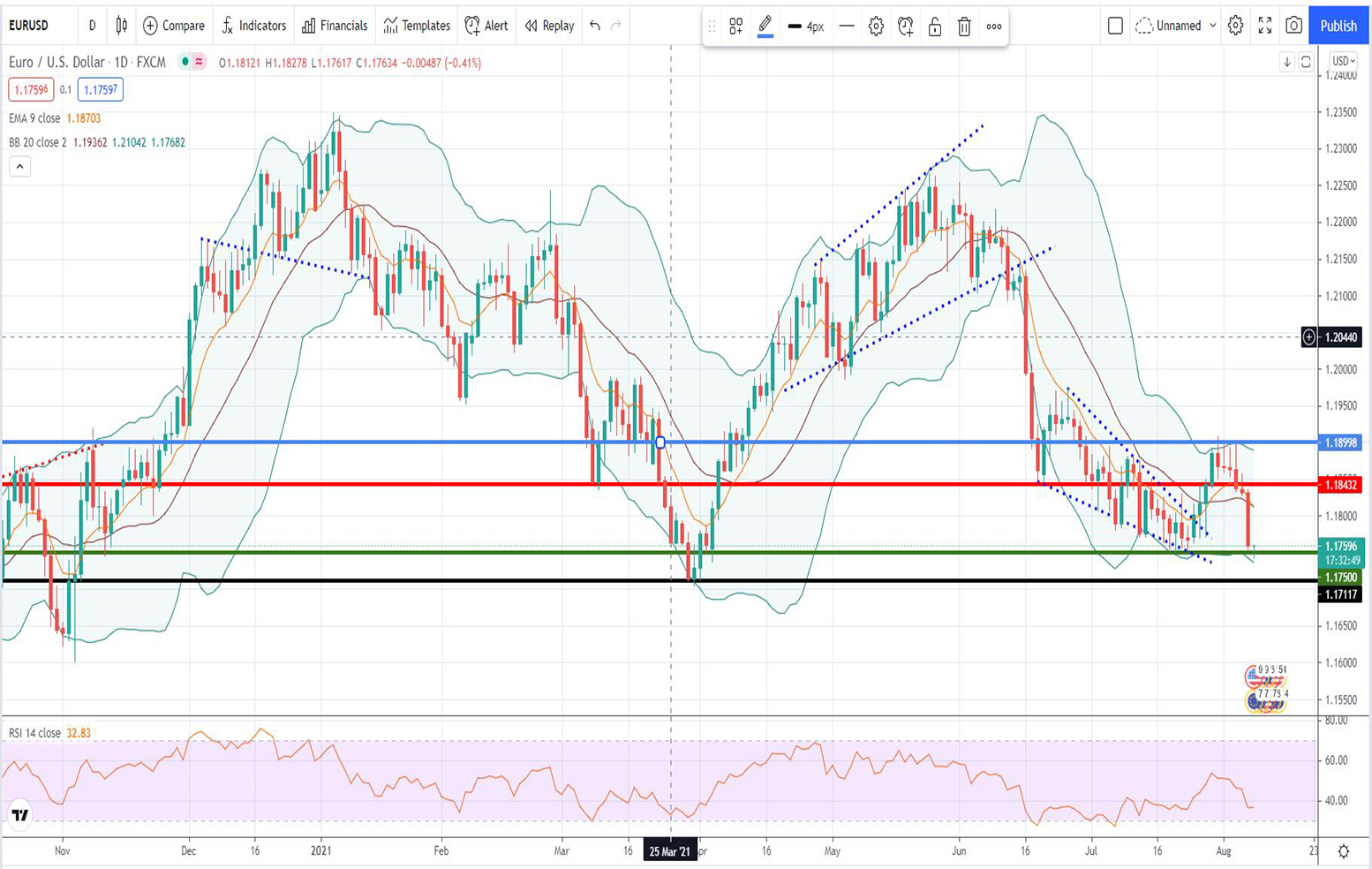Expand the Unnamed layout dropdown

point(1212,26)
